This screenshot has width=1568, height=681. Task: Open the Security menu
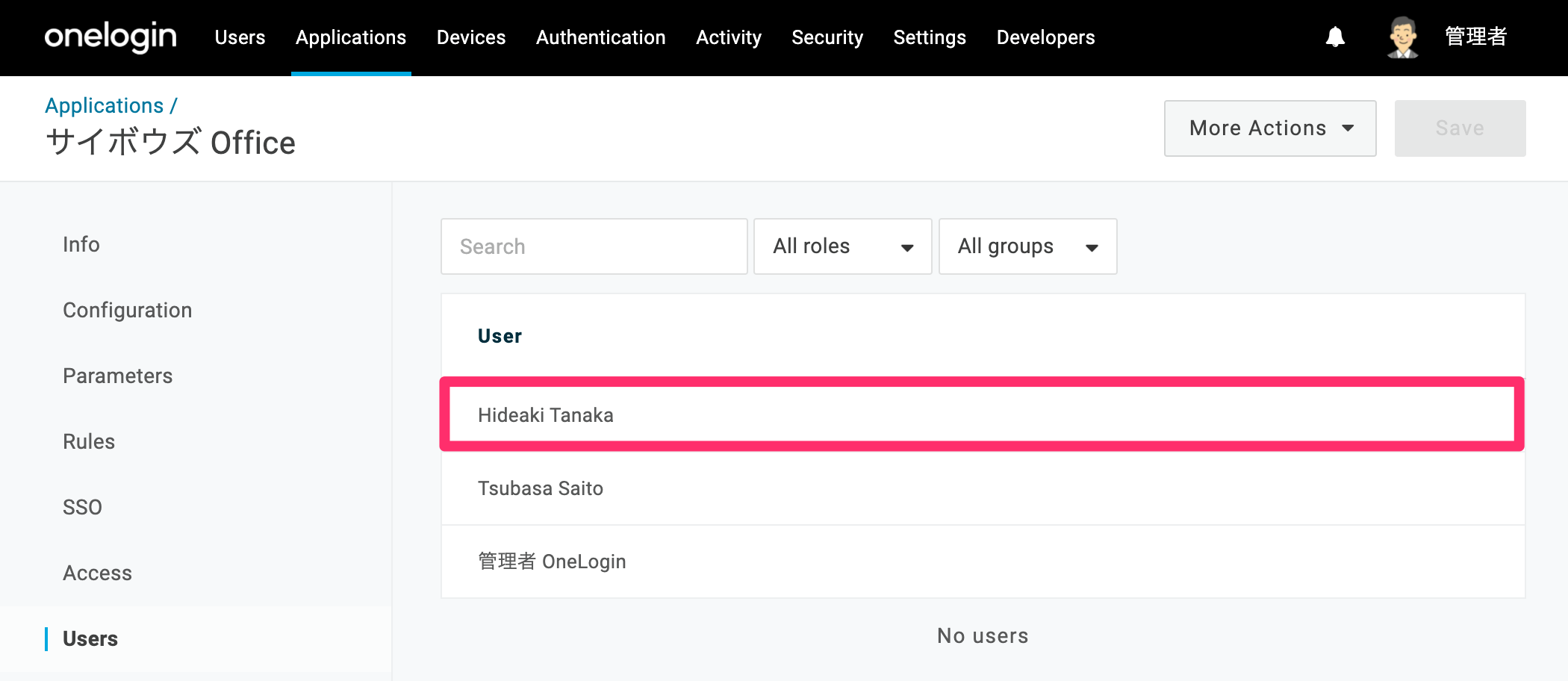click(827, 37)
